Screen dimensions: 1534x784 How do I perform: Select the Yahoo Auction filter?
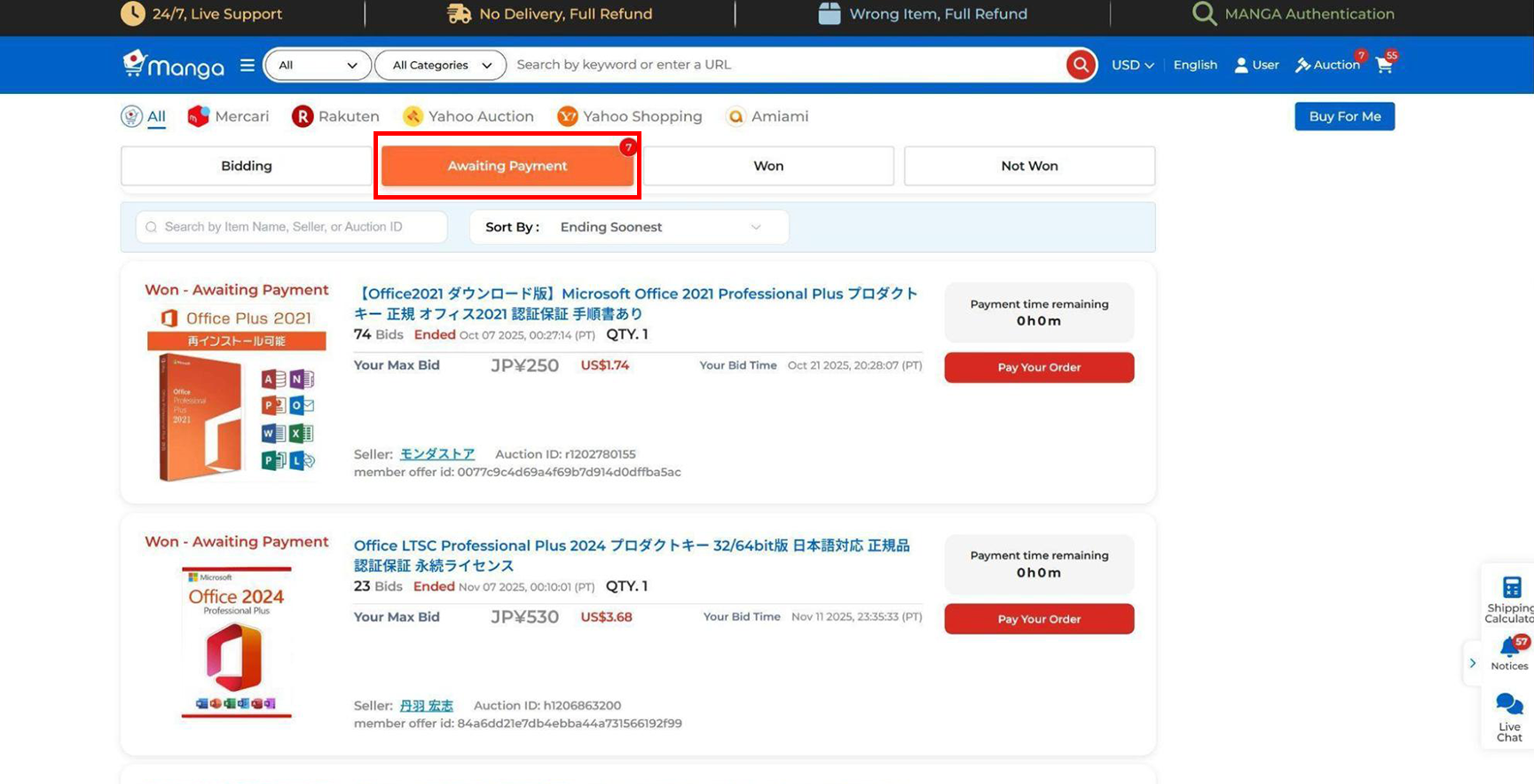point(468,116)
